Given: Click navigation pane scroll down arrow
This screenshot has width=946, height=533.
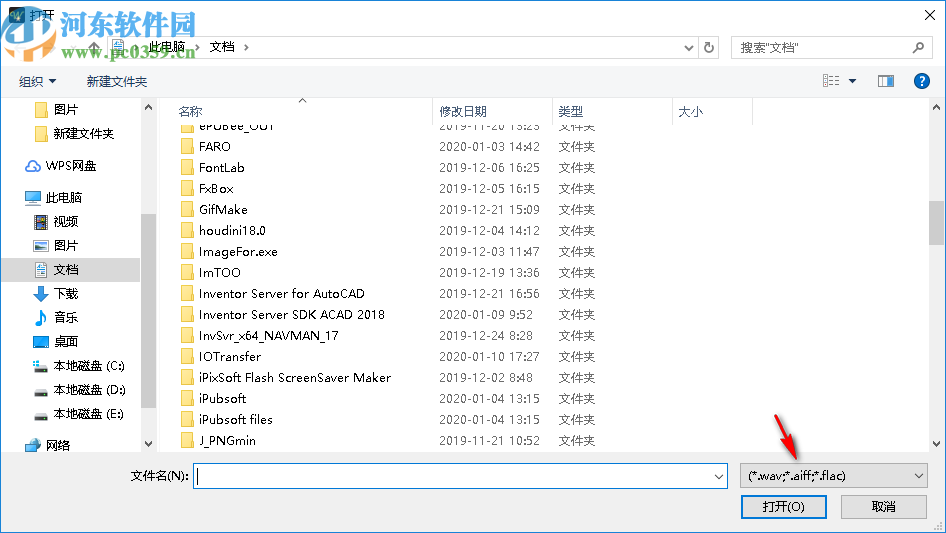Looking at the screenshot, I should pyautogui.click(x=148, y=444).
